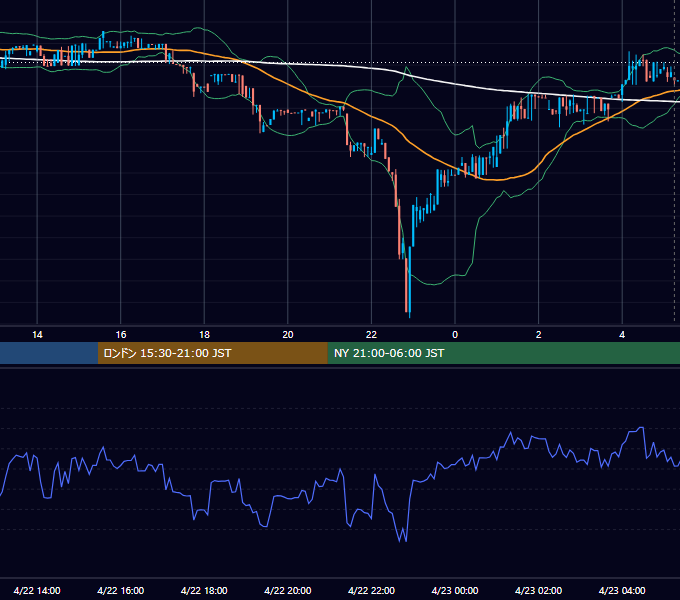Screen dimensions: 680x600
Task: Click the 2 hour label on price chart axis
Action: (x=539, y=335)
